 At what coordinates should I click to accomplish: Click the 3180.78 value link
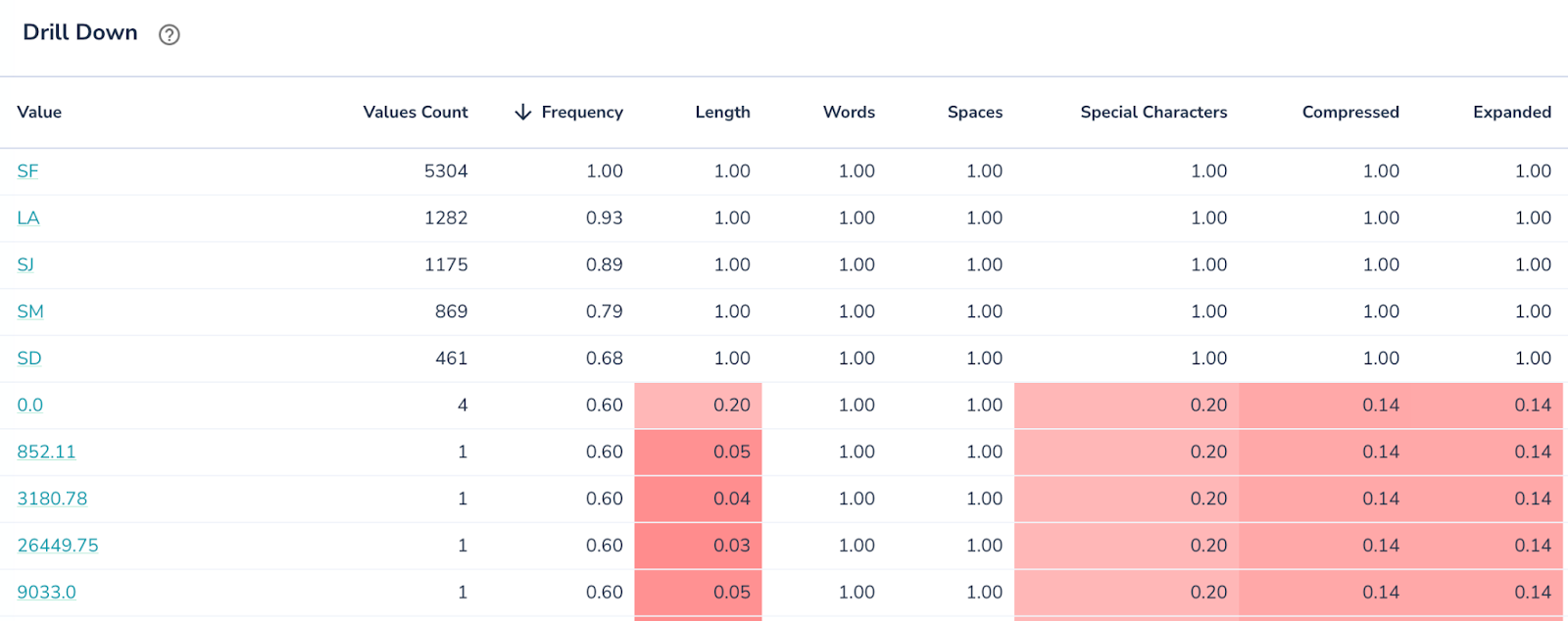[x=52, y=500]
